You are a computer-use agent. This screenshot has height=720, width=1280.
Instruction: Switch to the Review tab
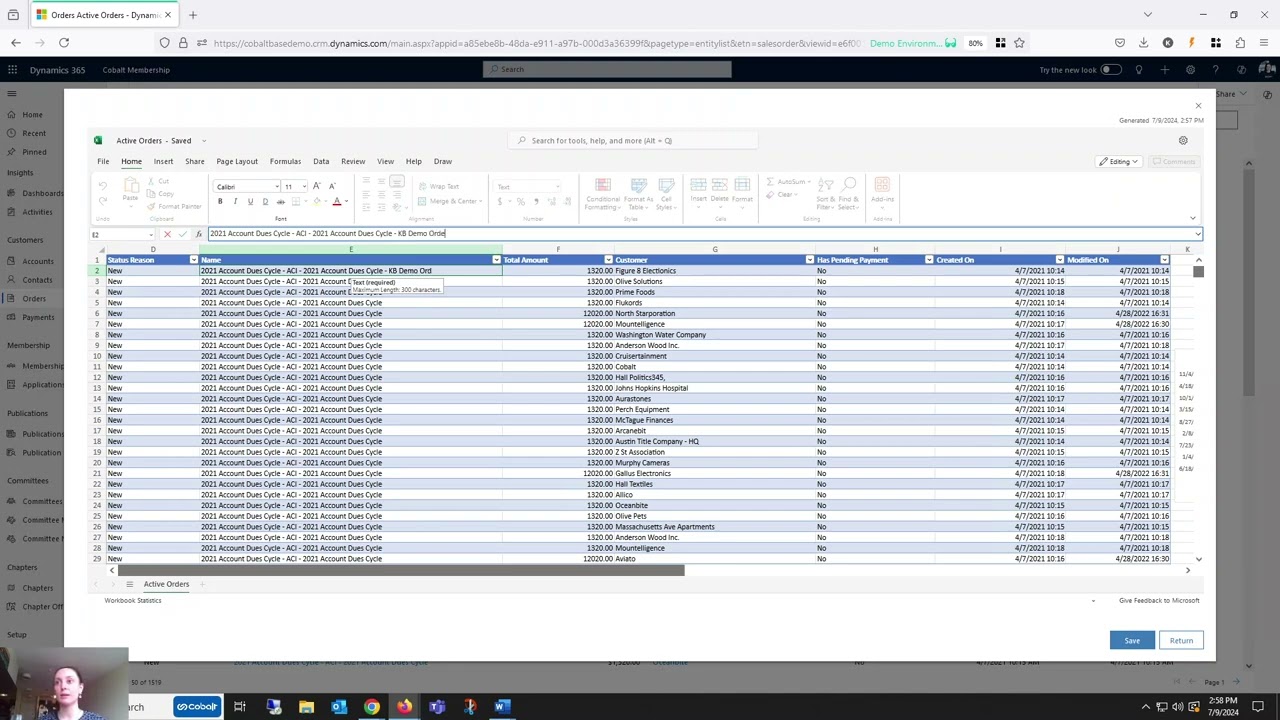[x=353, y=161]
